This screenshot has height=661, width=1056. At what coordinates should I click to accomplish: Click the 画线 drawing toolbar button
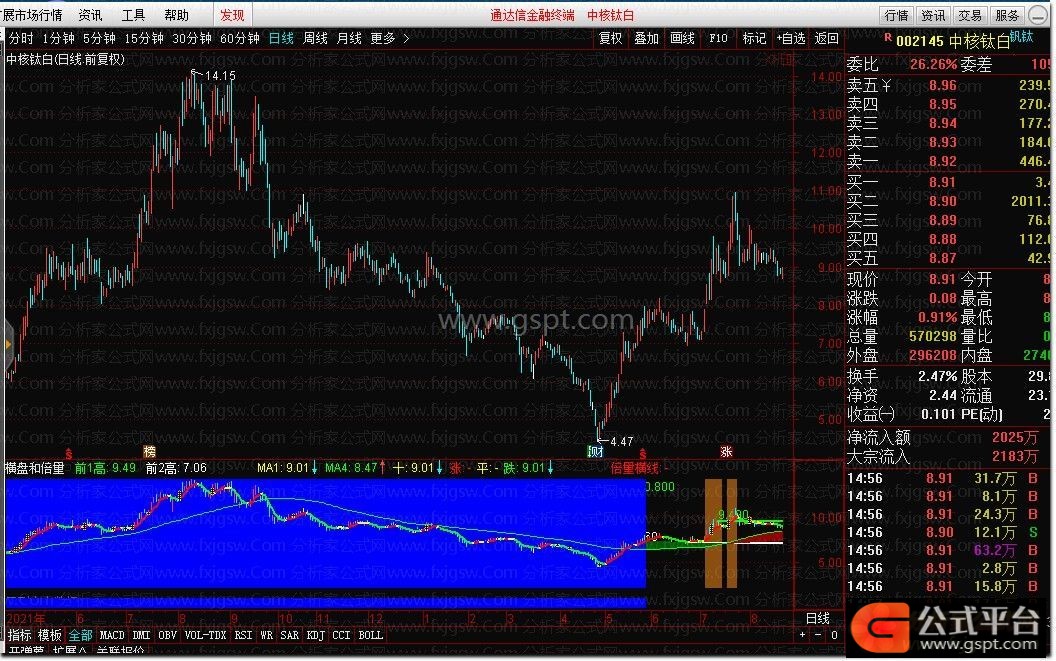point(682,38)
